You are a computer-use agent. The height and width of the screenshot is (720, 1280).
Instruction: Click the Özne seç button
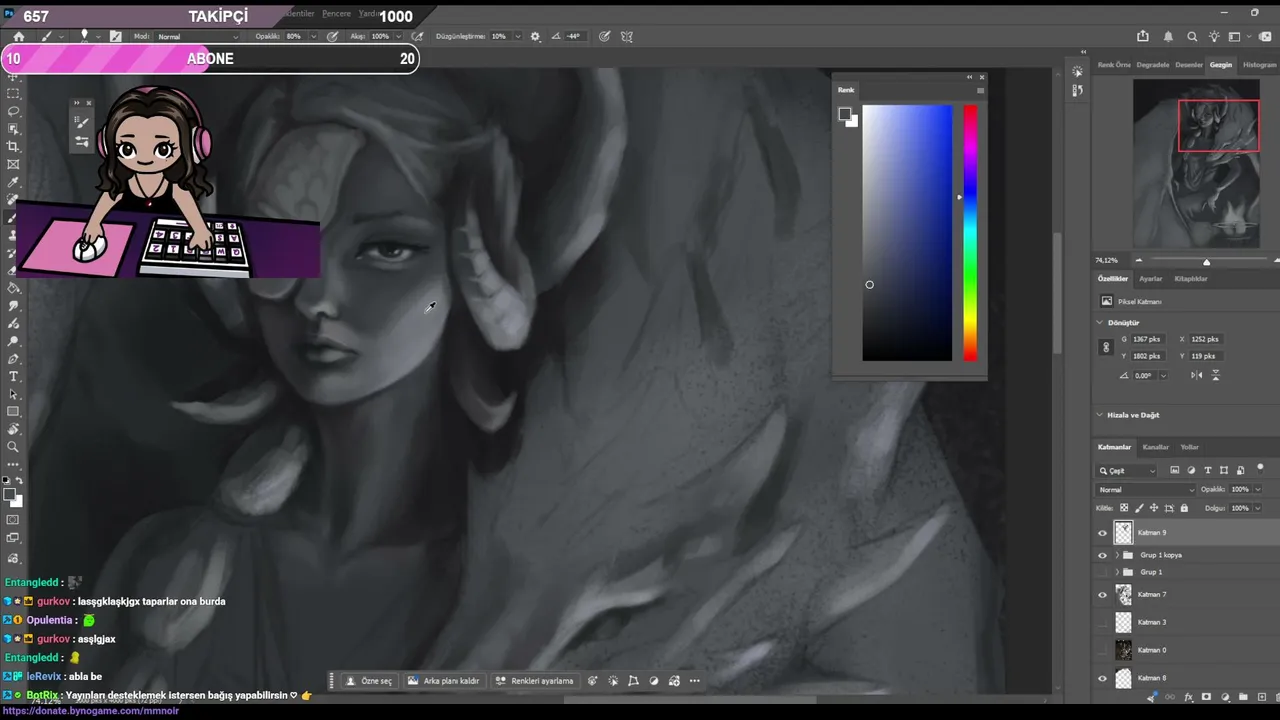coord(369,681)
